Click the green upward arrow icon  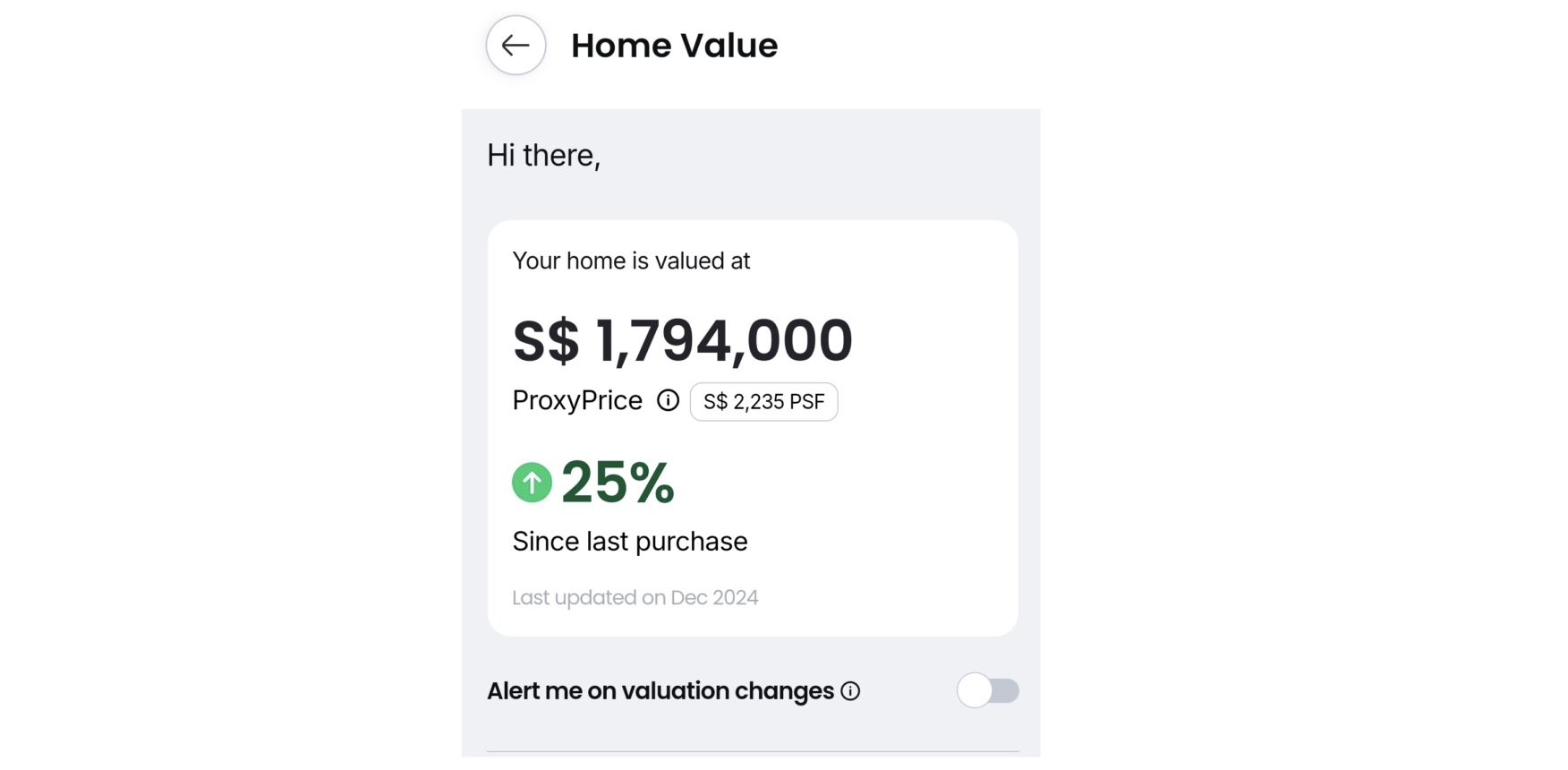point(532,483)
